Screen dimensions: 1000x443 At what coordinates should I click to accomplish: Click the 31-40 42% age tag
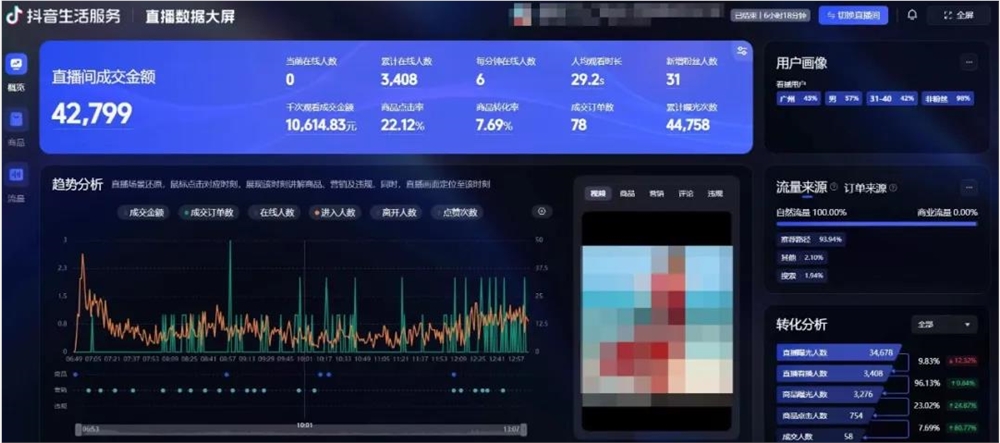tap(892, 99)
